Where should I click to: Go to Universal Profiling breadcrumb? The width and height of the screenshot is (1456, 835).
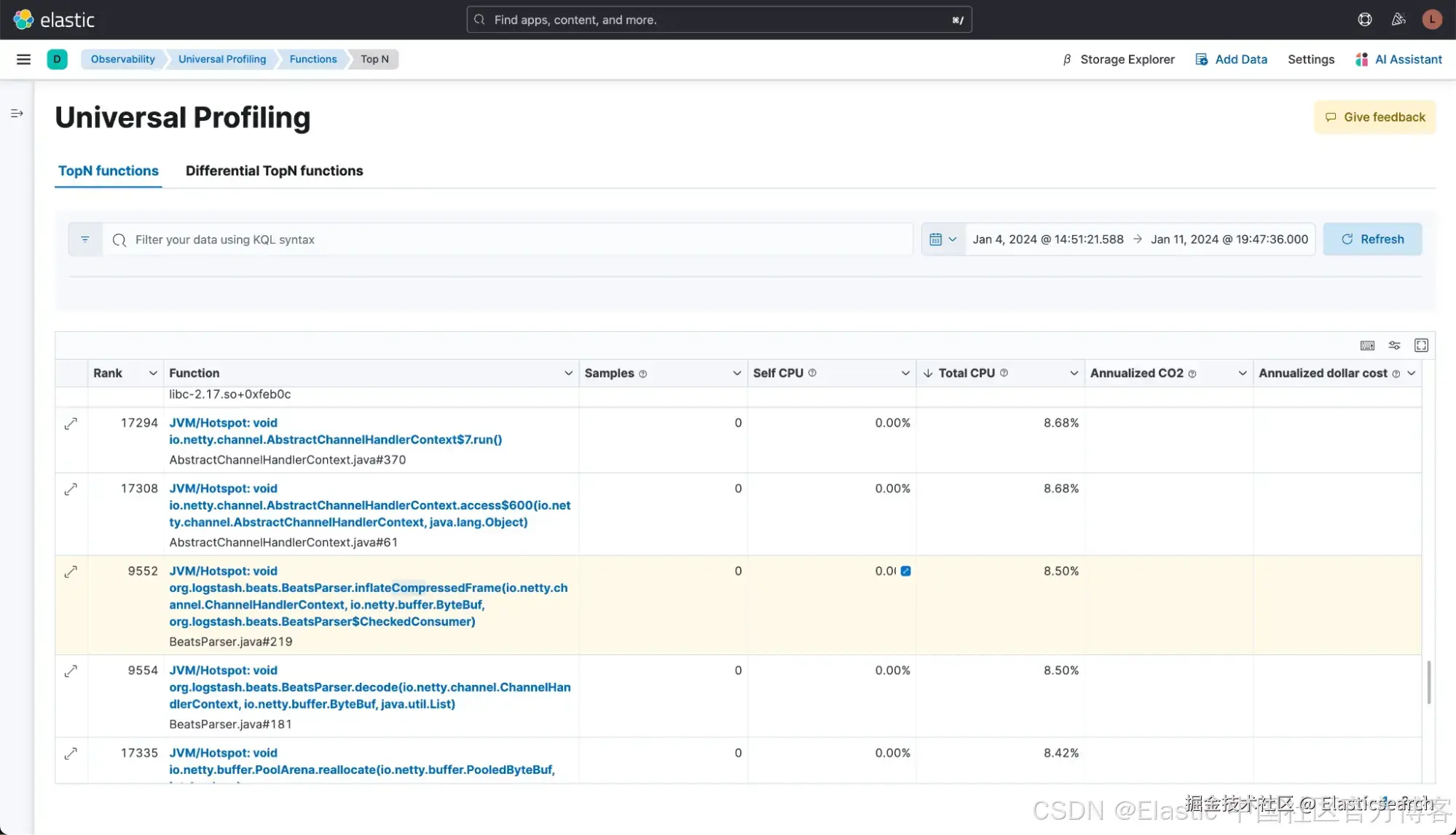222,59
